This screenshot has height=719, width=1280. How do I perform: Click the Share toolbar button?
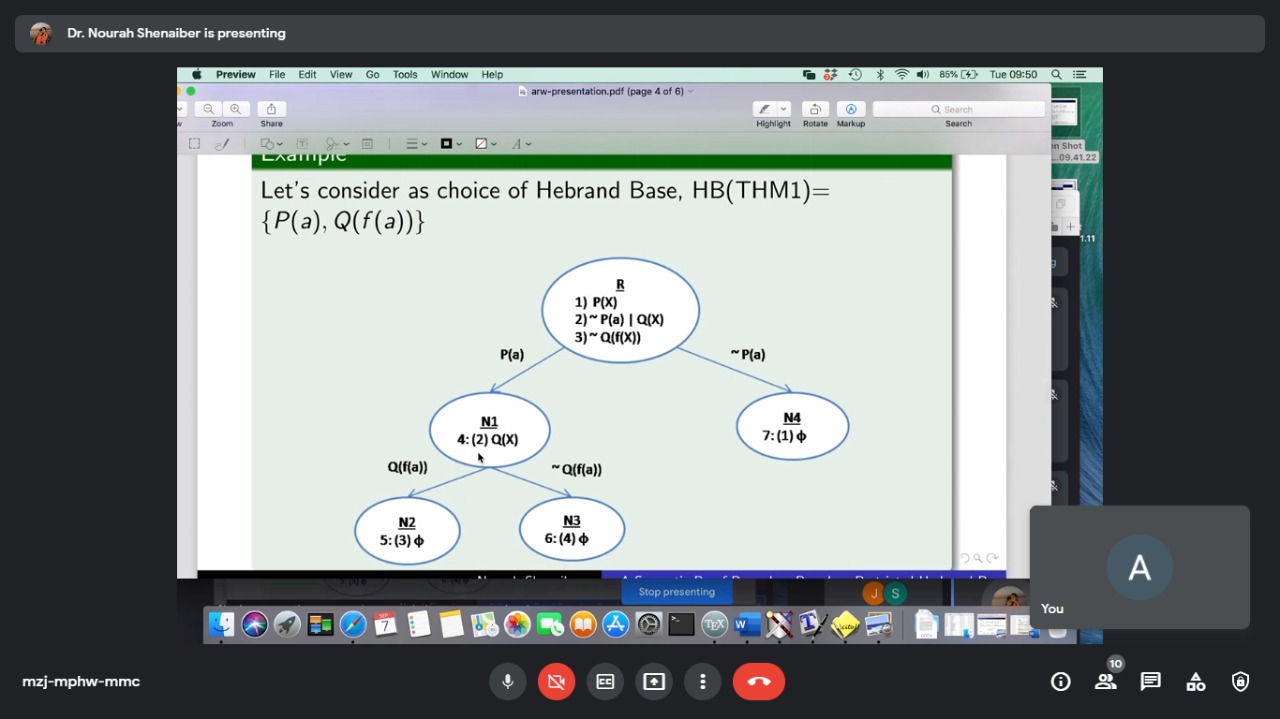pyautogui.click(x=271, y=109)
